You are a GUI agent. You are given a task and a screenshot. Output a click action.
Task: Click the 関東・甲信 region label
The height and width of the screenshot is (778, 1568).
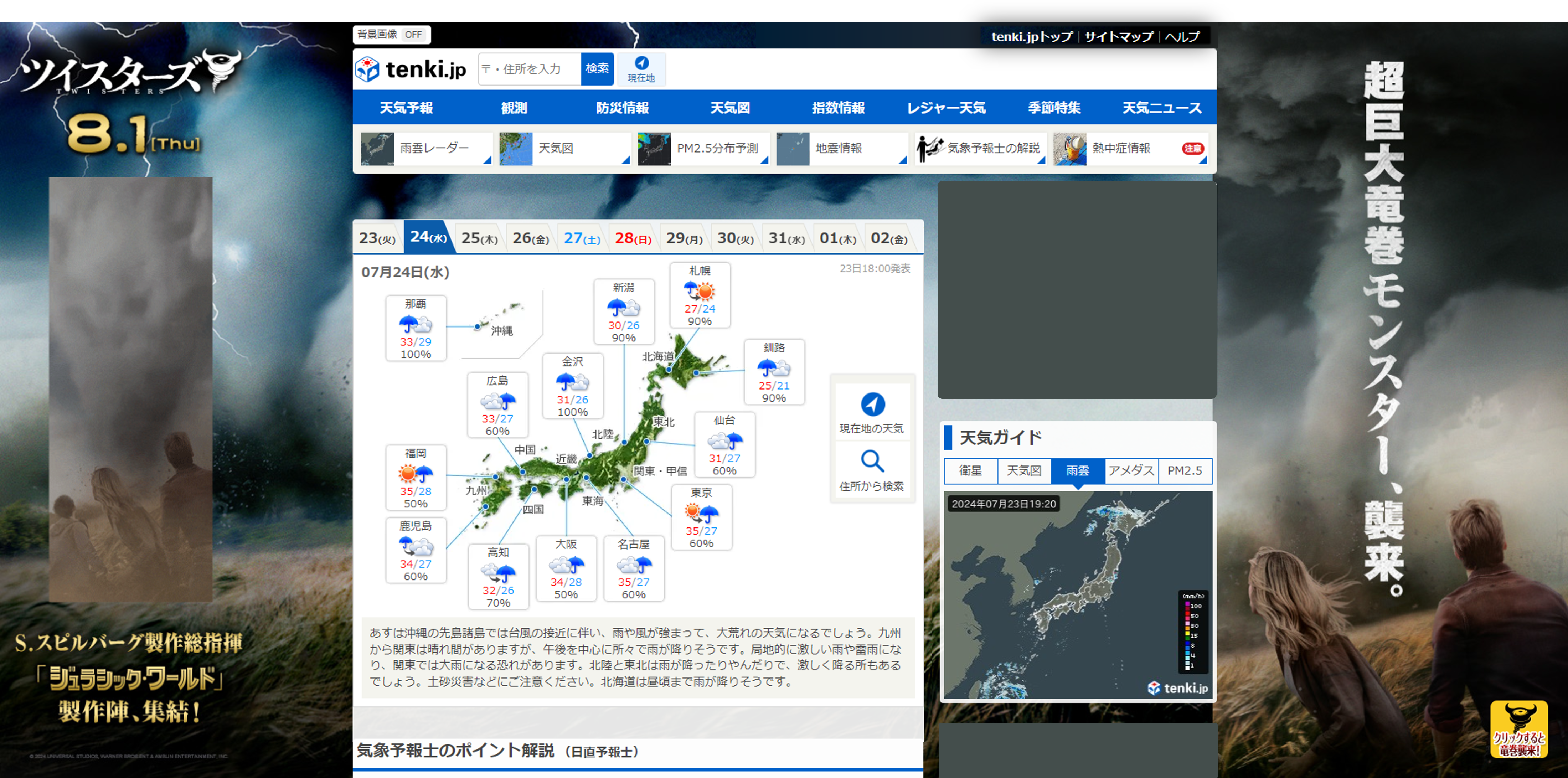[660, 471]
